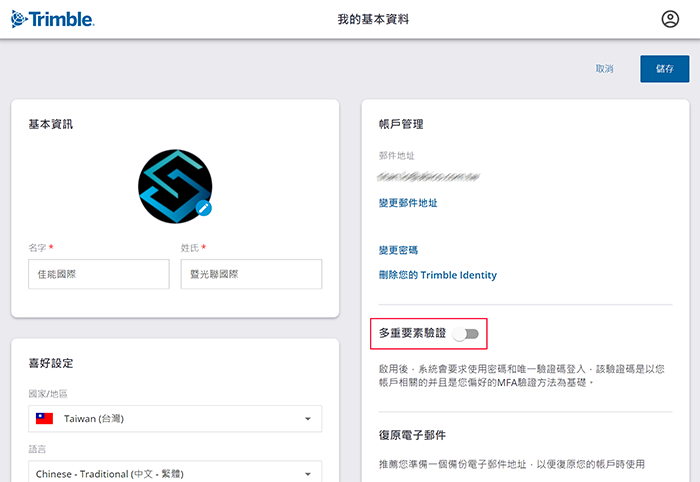Click the pencil edit icon on avatar
Viewport: 700px width, 482px height.
204,207
